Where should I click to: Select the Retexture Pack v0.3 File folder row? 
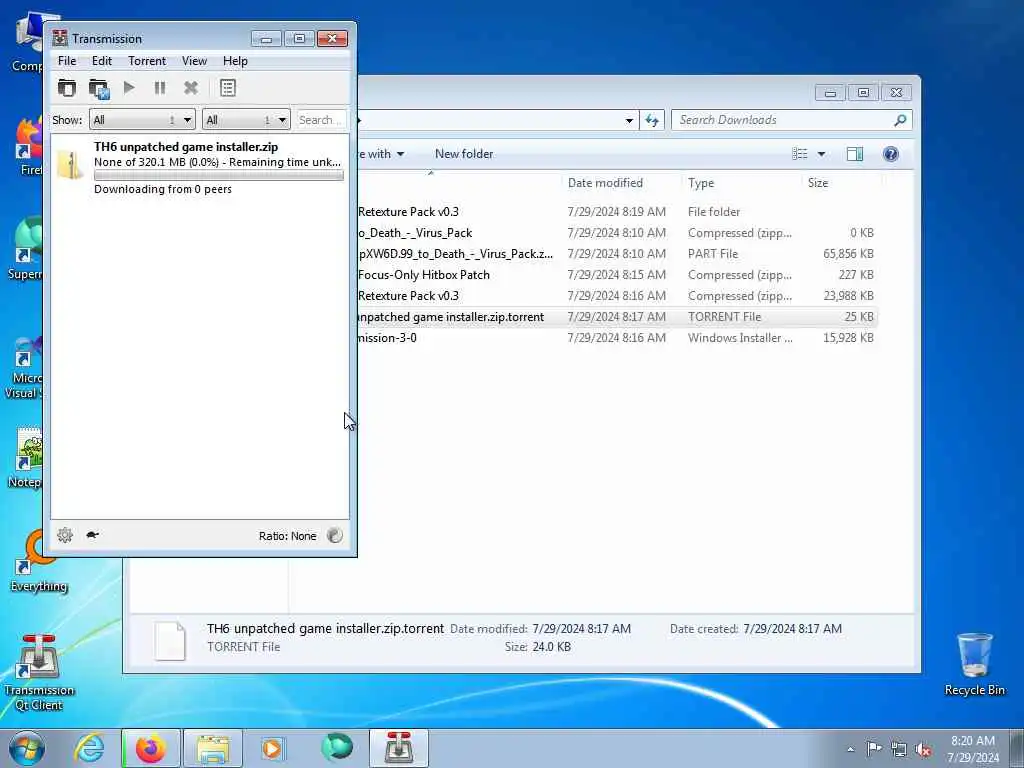pyautogui.click(x=616, y=212)
